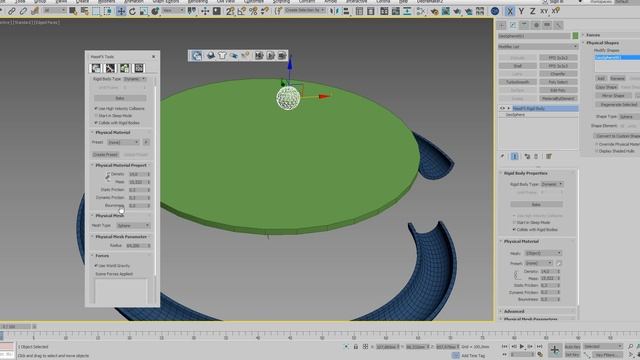Screen dimensions: 640x360
Task: Toggle Percent Snap in the main toolbar
Action: tap(253, 11)
